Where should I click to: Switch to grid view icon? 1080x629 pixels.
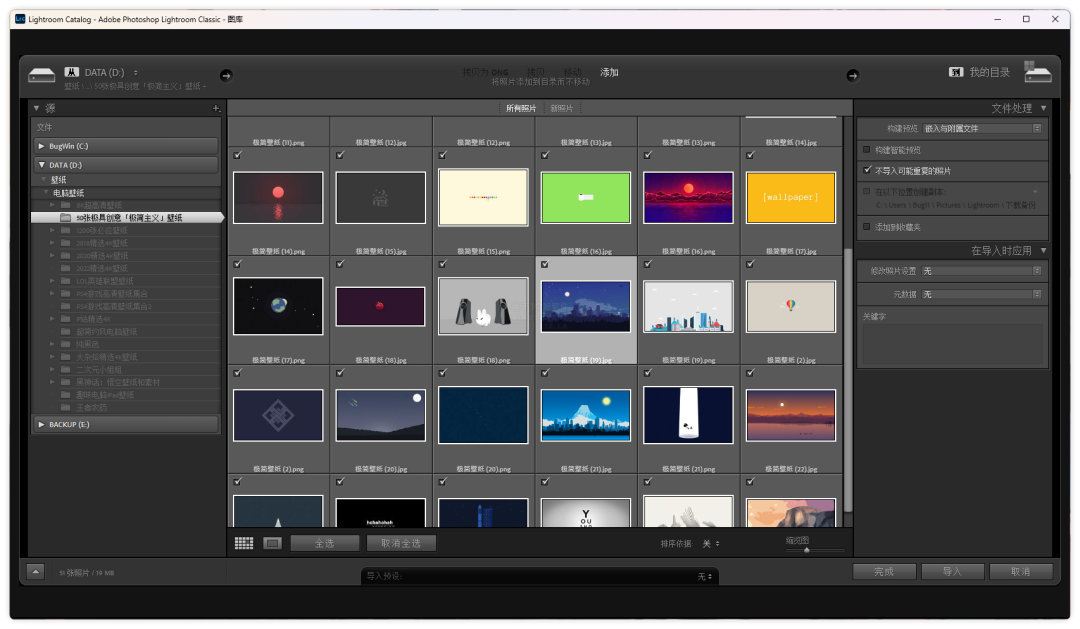[244, 544]
